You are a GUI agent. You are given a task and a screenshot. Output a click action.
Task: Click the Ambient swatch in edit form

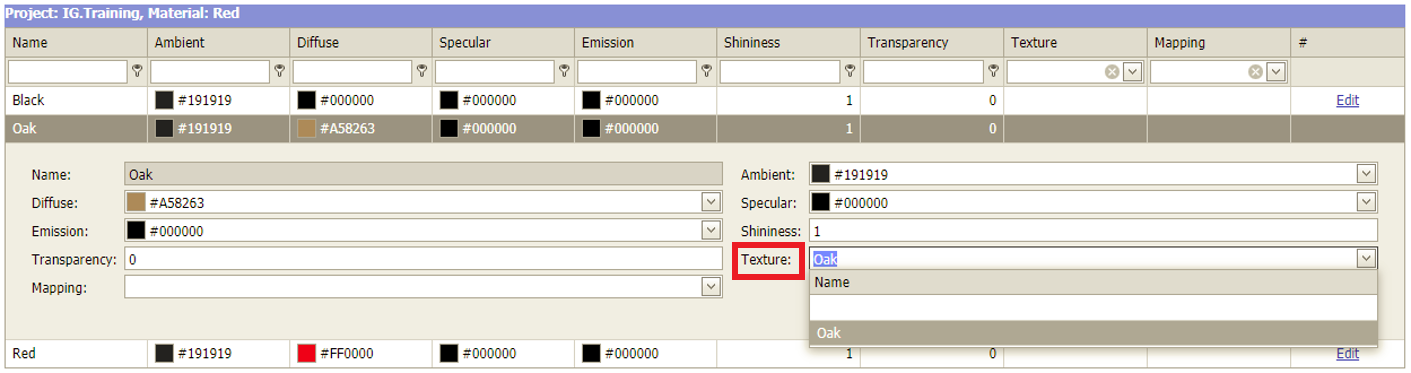coord(821,175)
